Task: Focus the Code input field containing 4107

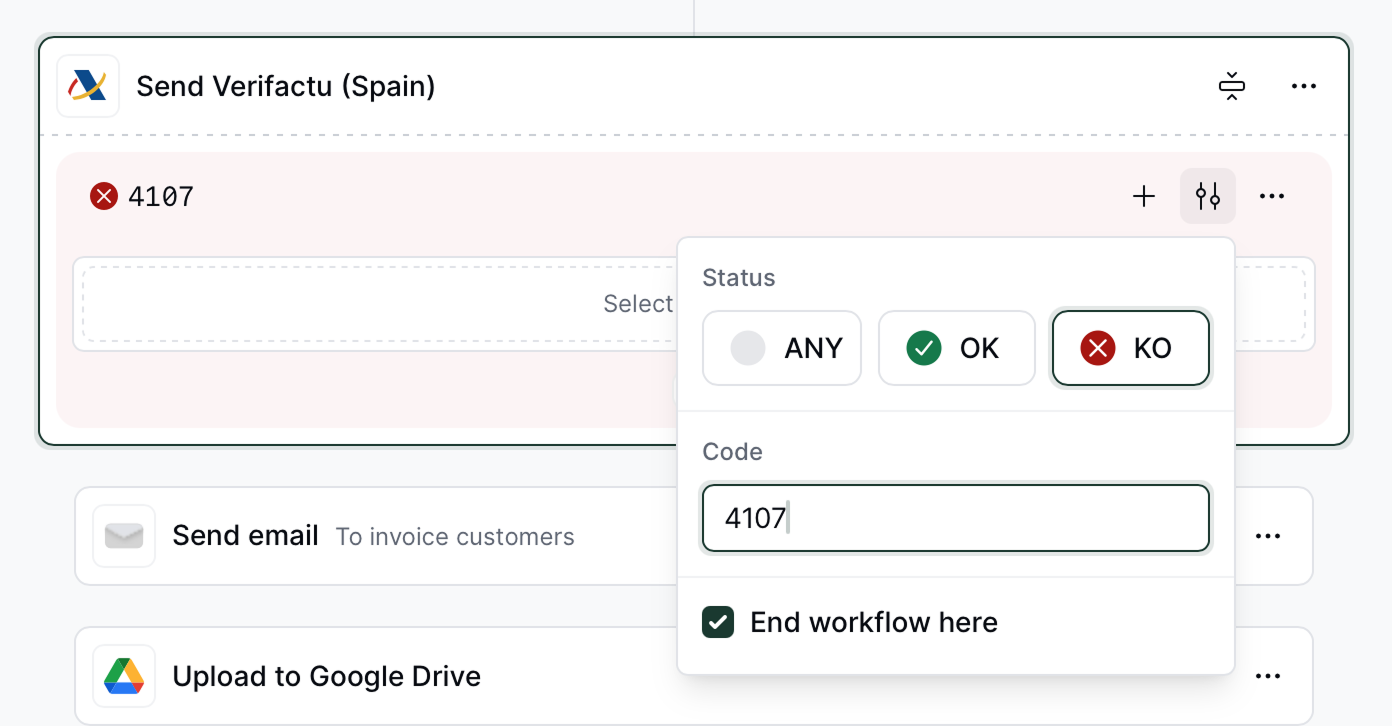Action: 956,518
